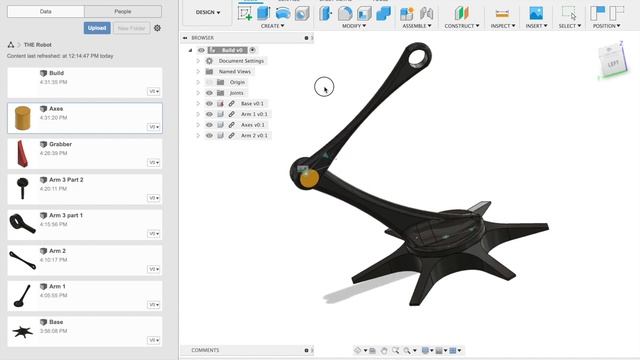Viewport: 640px width, 360px height.
Task: Click the Insert image icon
Action: tap(536, 13)
